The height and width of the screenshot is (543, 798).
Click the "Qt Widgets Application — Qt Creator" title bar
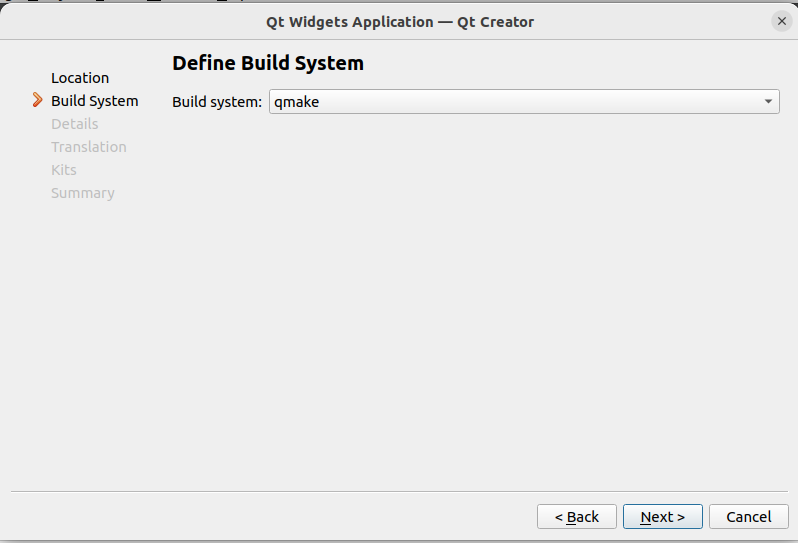tap(399, 21)
